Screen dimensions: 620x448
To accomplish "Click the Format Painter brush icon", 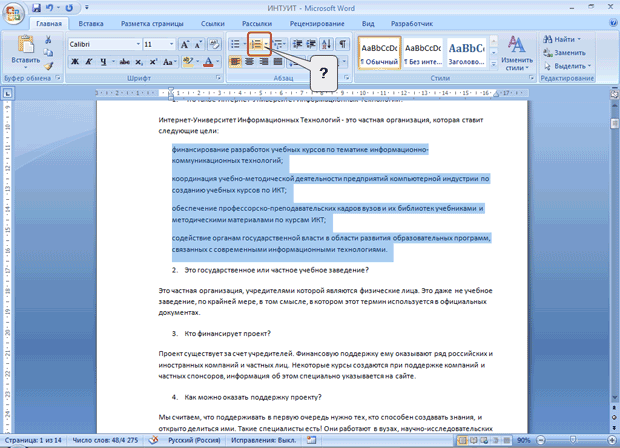I will point(48,66).
